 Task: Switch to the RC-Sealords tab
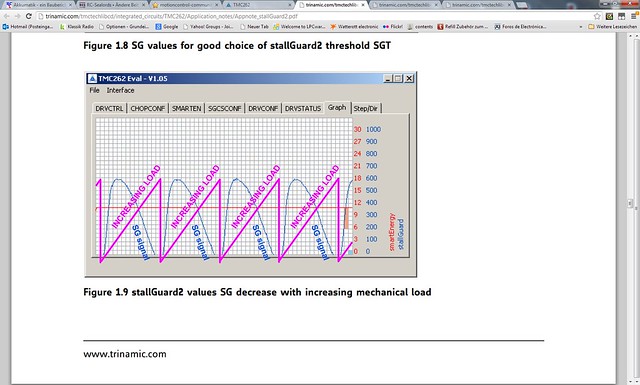pos(111,5)
